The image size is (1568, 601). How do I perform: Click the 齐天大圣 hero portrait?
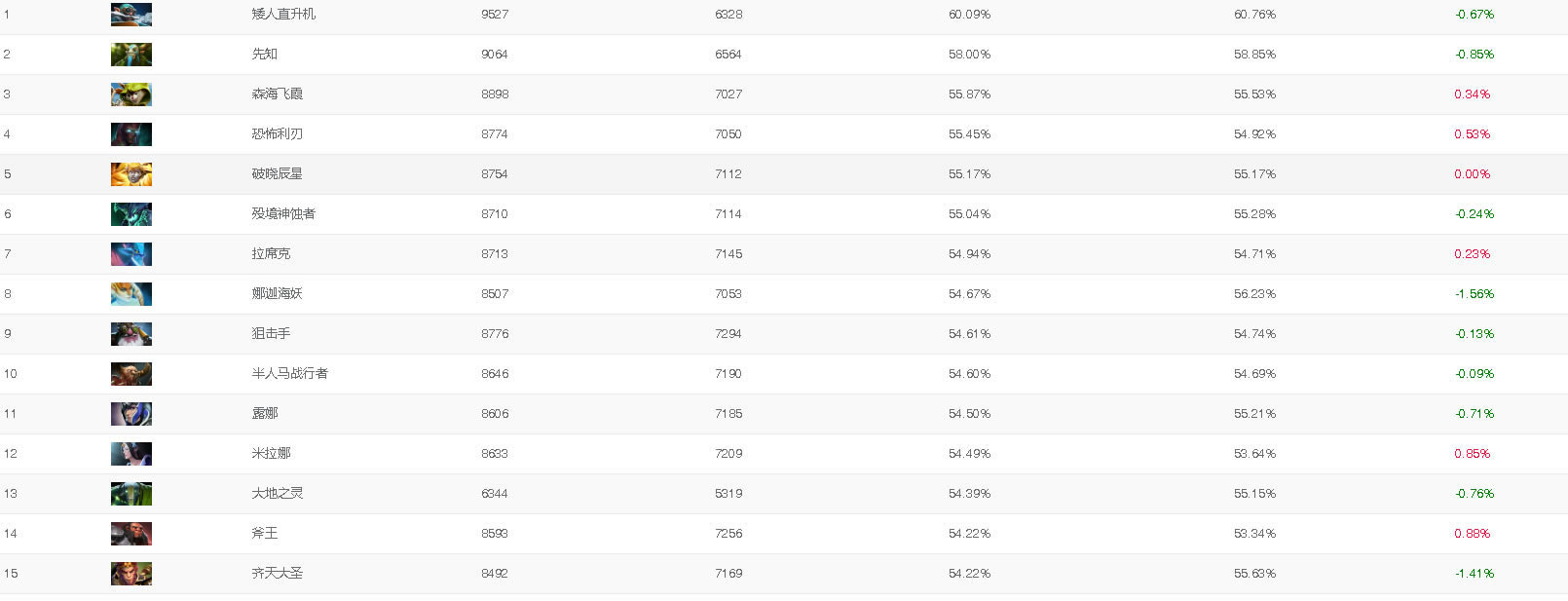click(131, 574)
